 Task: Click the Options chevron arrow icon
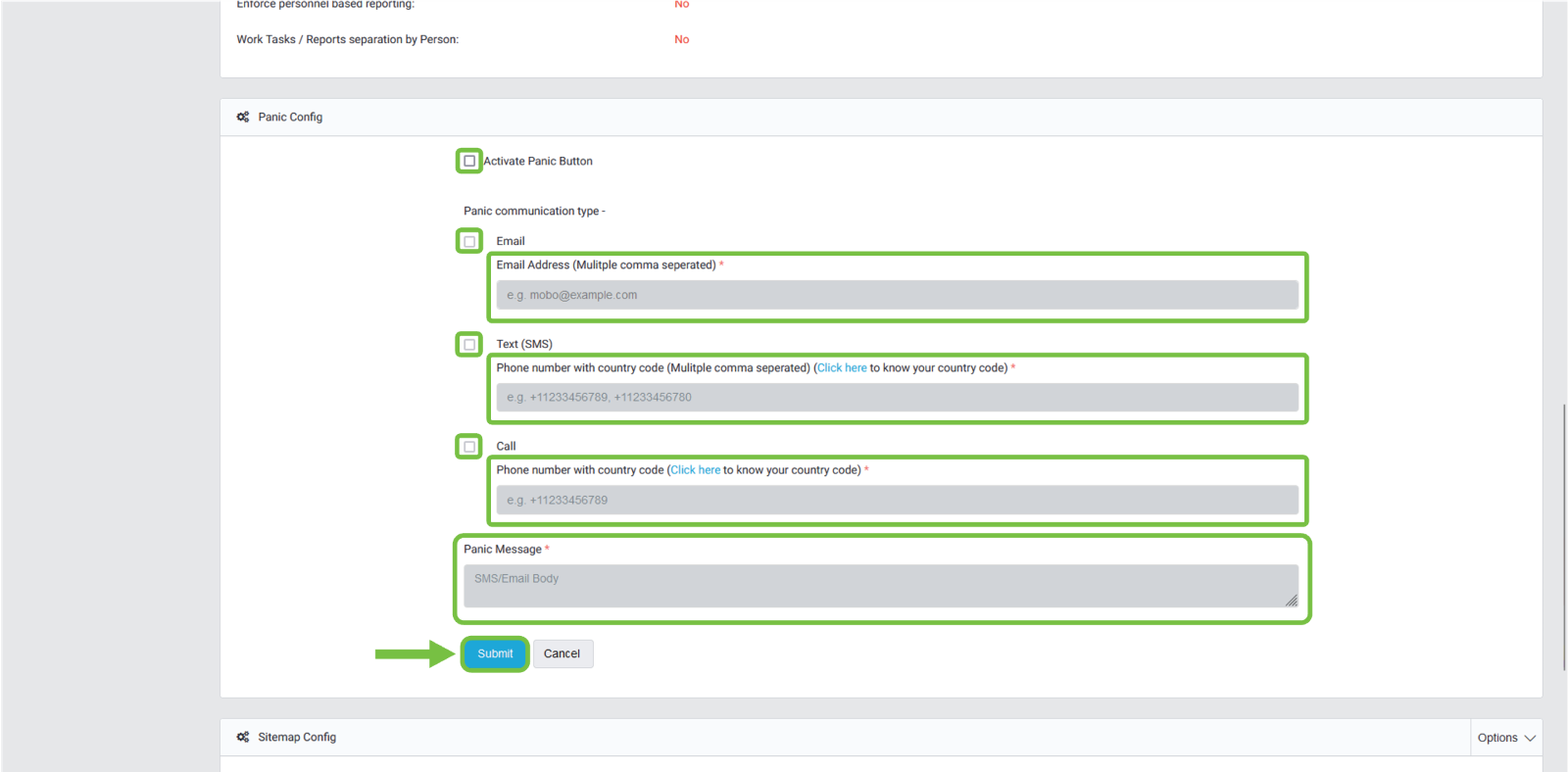tap(1530, 738)
